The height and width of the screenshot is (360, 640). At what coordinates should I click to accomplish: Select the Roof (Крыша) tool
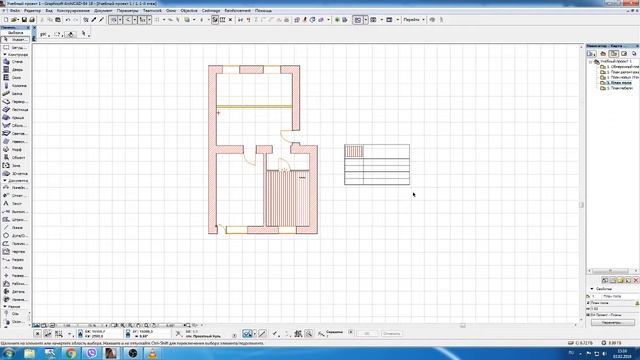15,118
